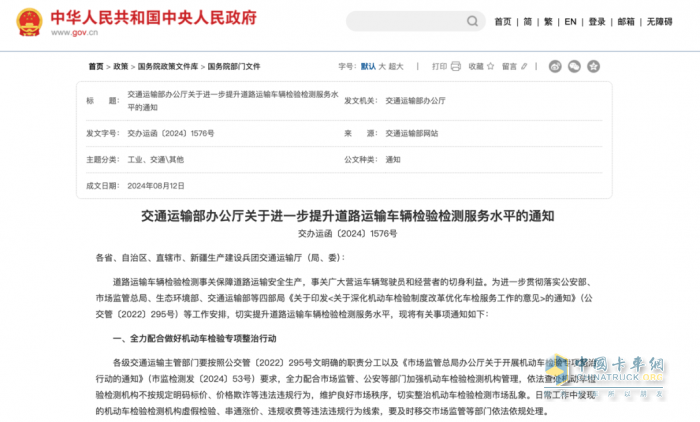Open the 无障碍 accessibility link
The image size is (700, 422).
[659, 21]
